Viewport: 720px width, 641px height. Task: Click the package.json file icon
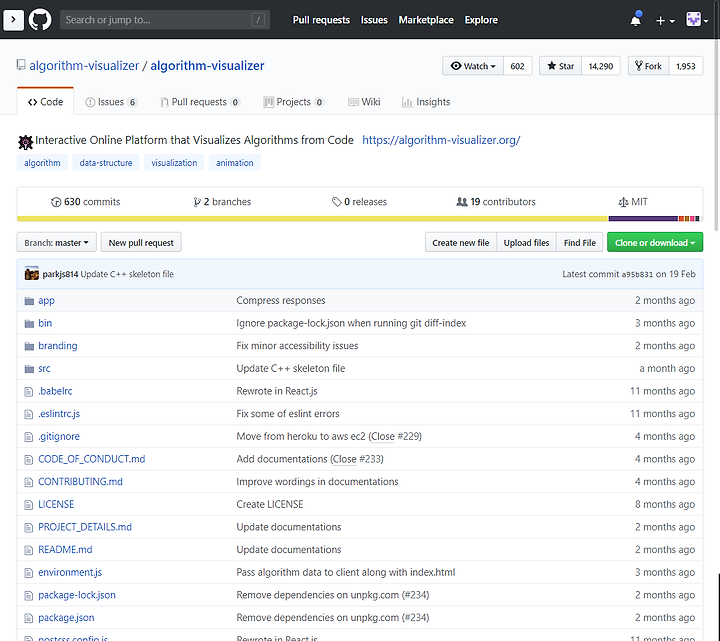(x=28, y=618)
